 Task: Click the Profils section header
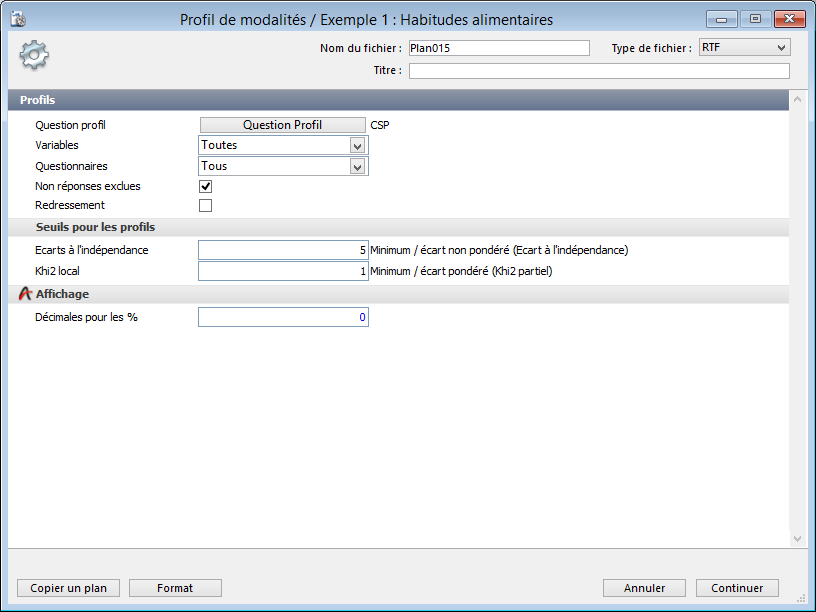[398, 100]
